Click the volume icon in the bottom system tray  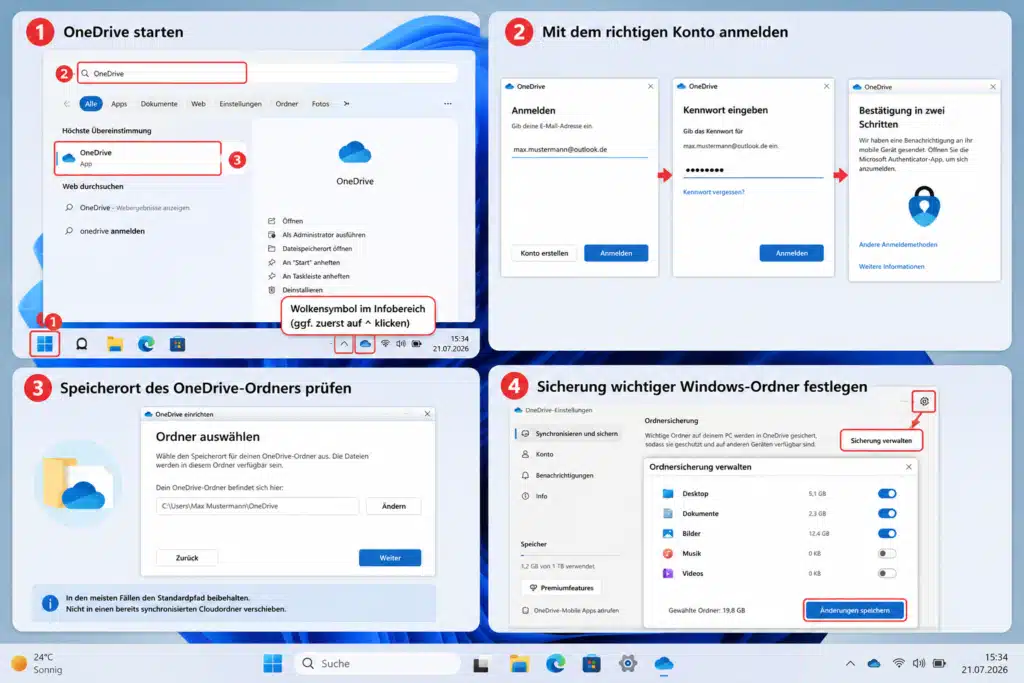pyautogui.click(x=919, y=663)
